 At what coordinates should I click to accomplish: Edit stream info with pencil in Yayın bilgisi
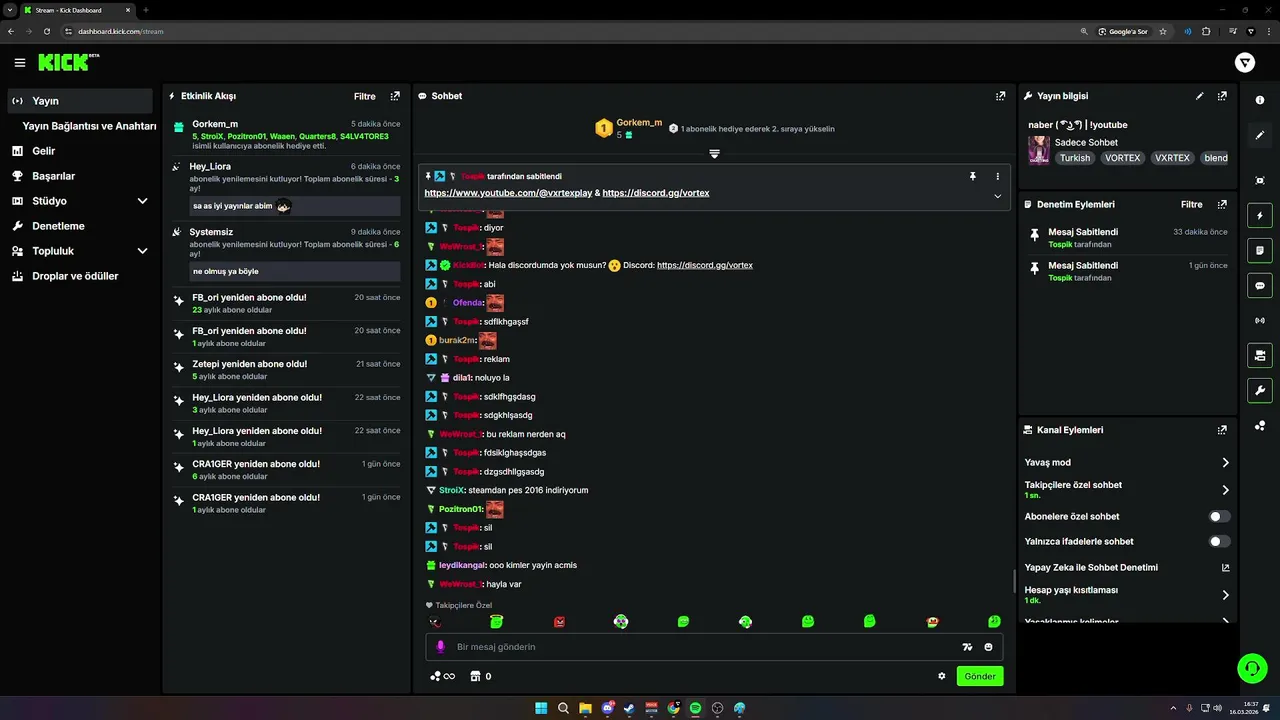(1200, 96)
